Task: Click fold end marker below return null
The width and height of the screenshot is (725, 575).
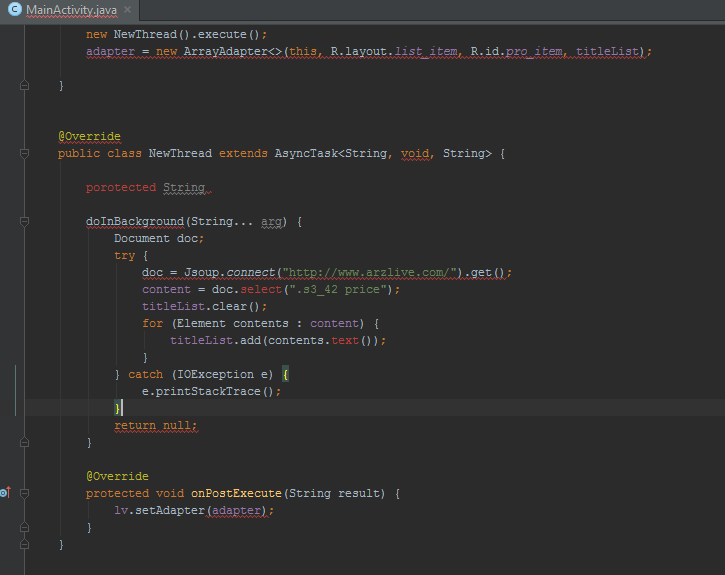Action: 24,442
